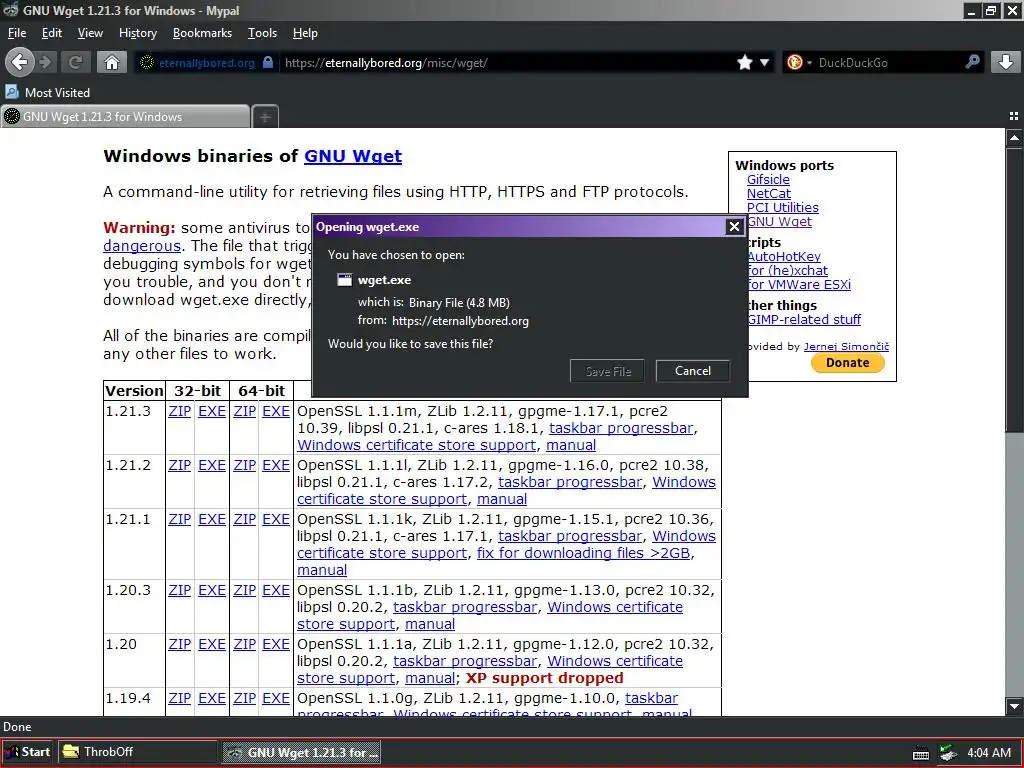Click the keyboard tray icon
This screenshot has height=768, width=1024.
point(921,754)
